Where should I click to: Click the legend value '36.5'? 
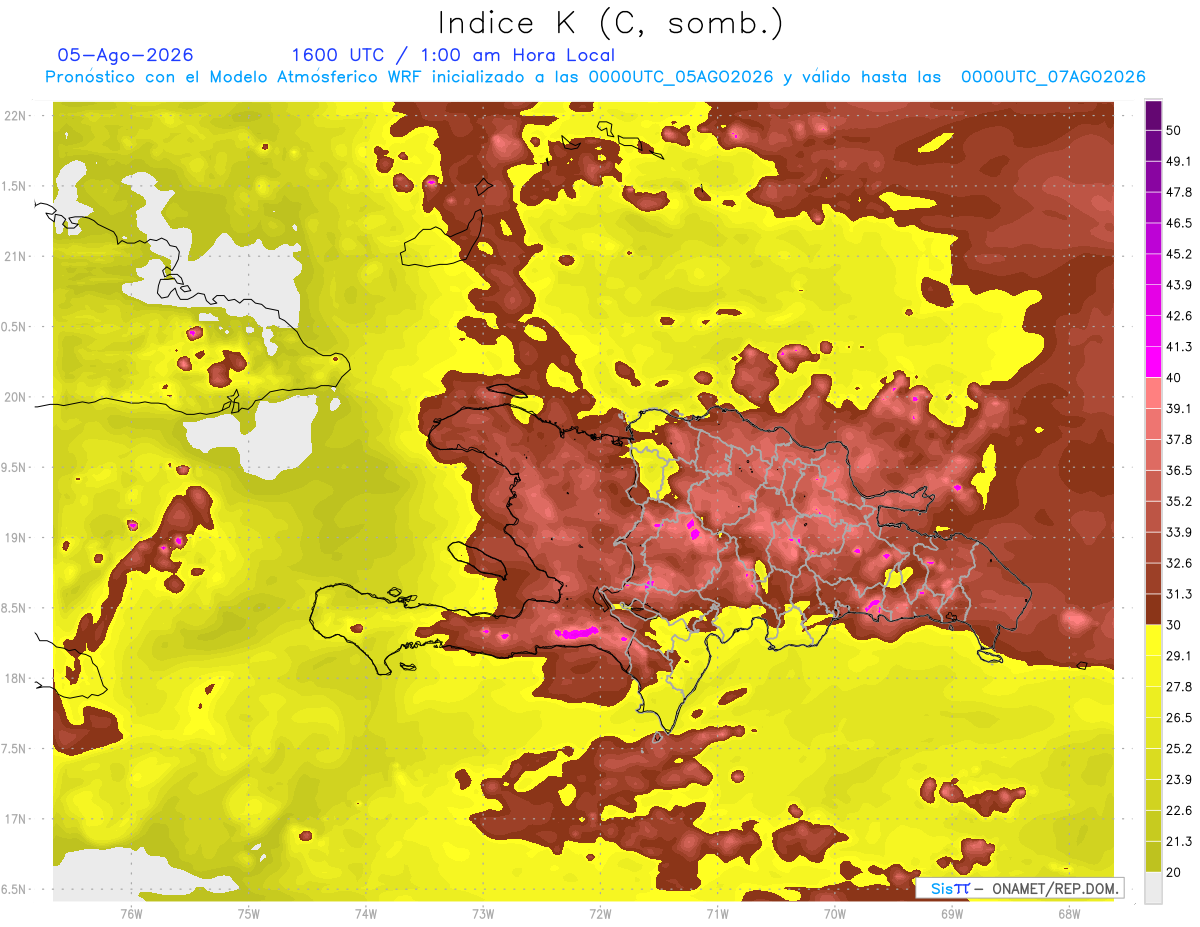[x=1179, y=470]
